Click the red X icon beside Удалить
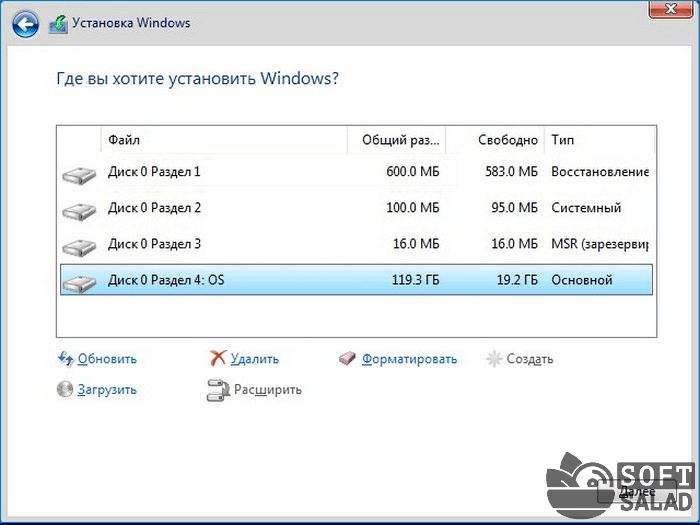Screen dimensions: 700x525 pos(218,358)
